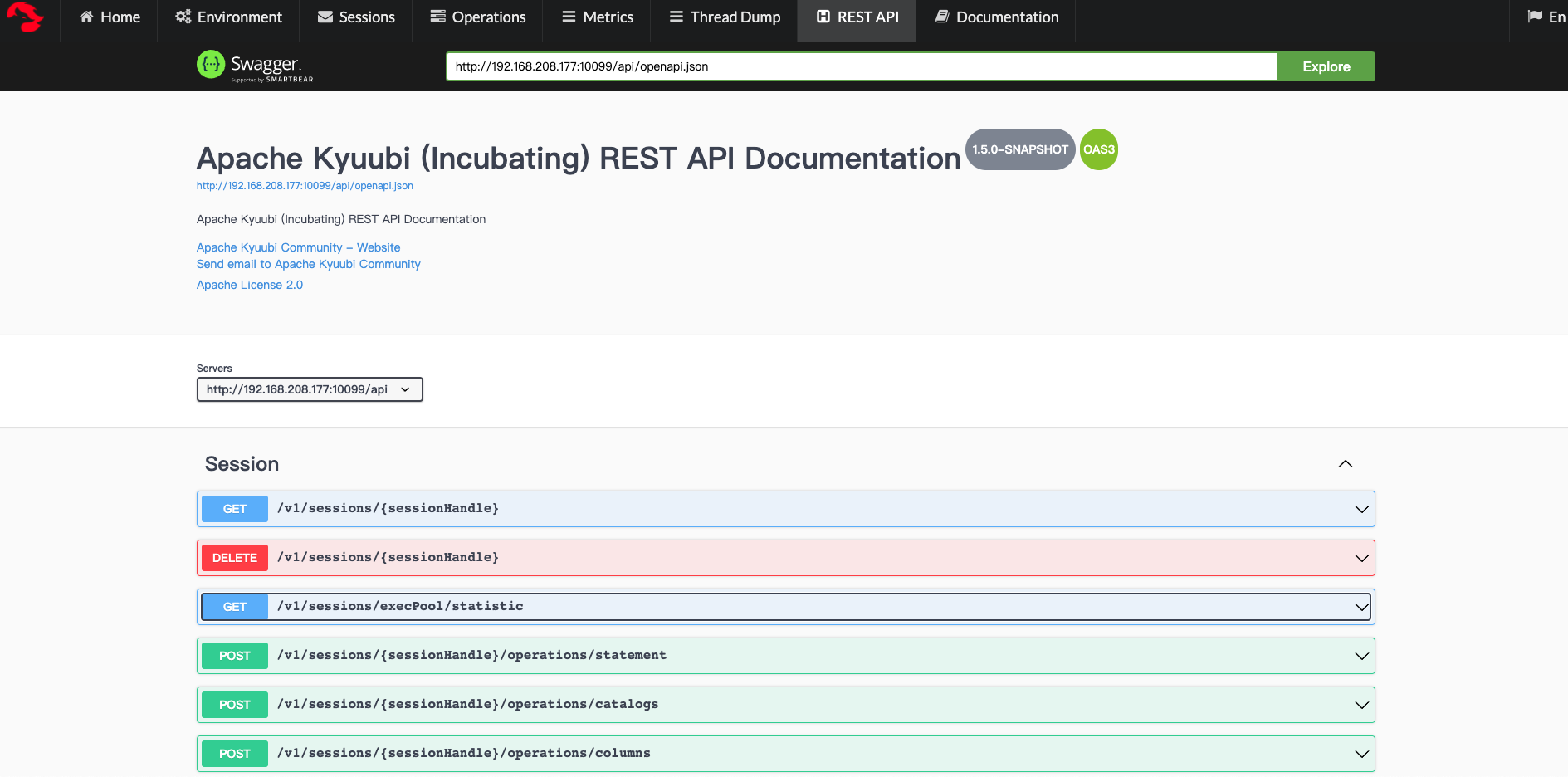1568x777 pixels.
Task: Open the Servers dropdown
Action: click(x=310, y=389)
